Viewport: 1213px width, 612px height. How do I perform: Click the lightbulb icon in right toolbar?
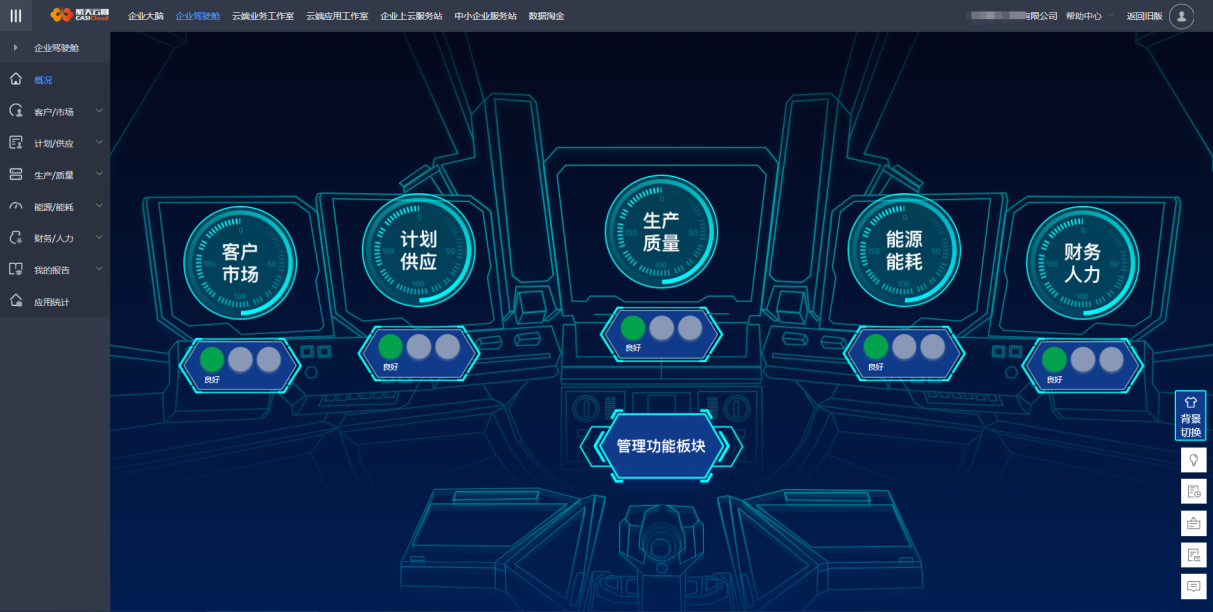[x=1192, y=459]
